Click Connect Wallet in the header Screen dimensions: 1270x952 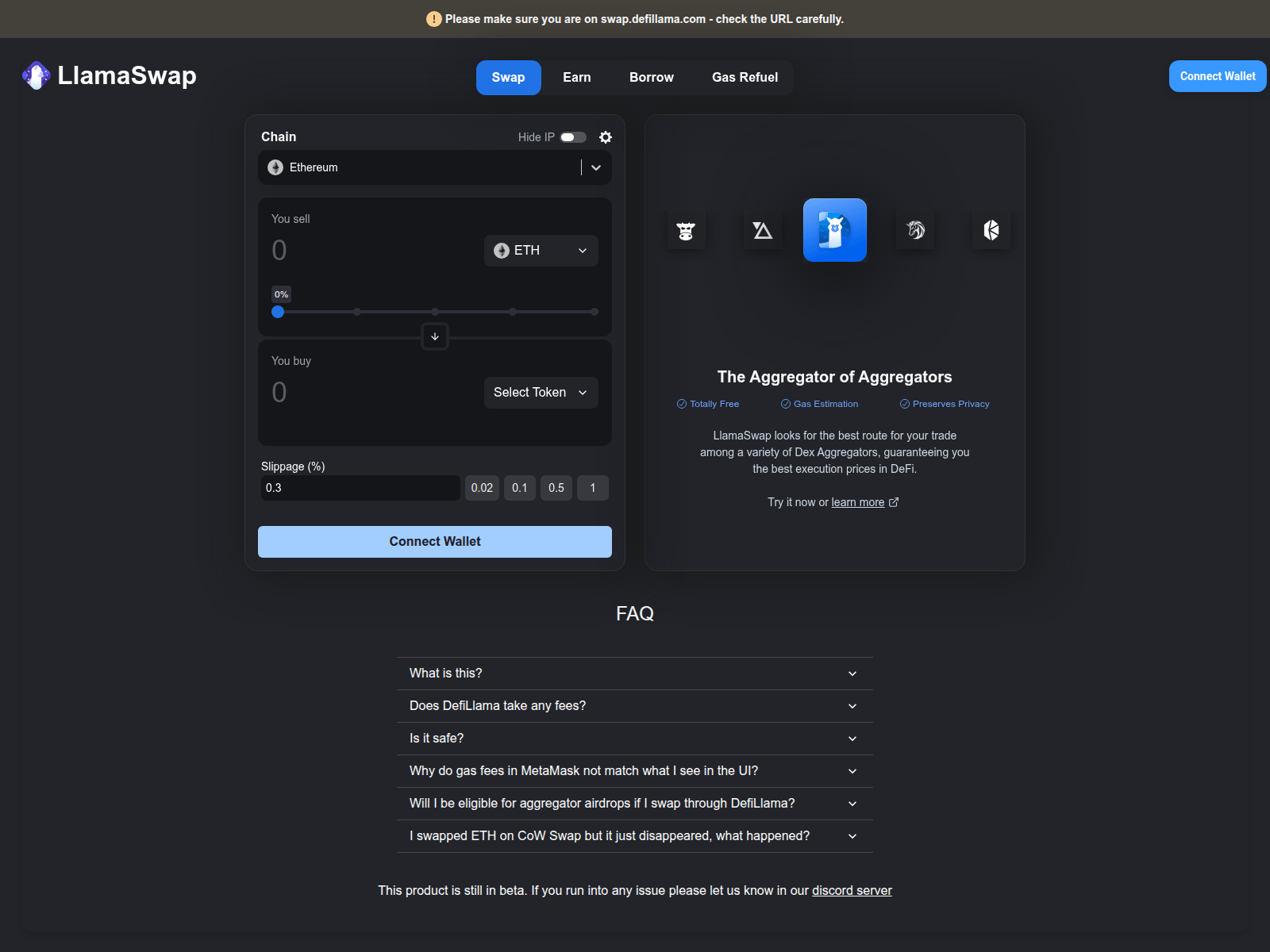1217,76
